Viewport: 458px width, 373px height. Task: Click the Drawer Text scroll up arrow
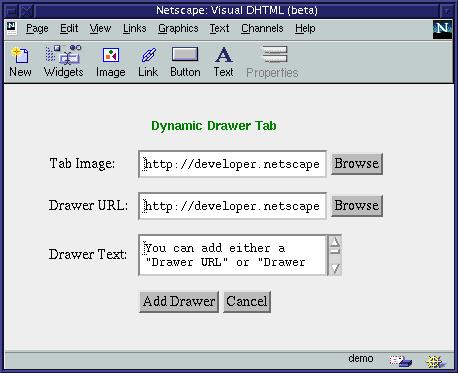[x=335, y=242]
